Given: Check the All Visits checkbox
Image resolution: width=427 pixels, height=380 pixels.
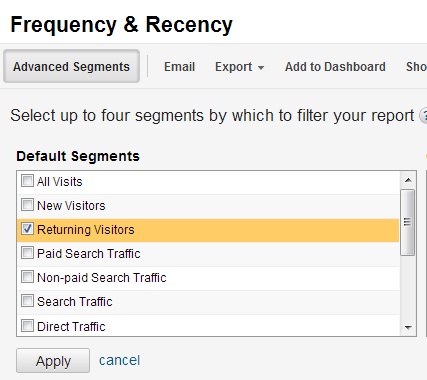Looking at the screenshot, I should pyautogui.click(x=27, y=181).
